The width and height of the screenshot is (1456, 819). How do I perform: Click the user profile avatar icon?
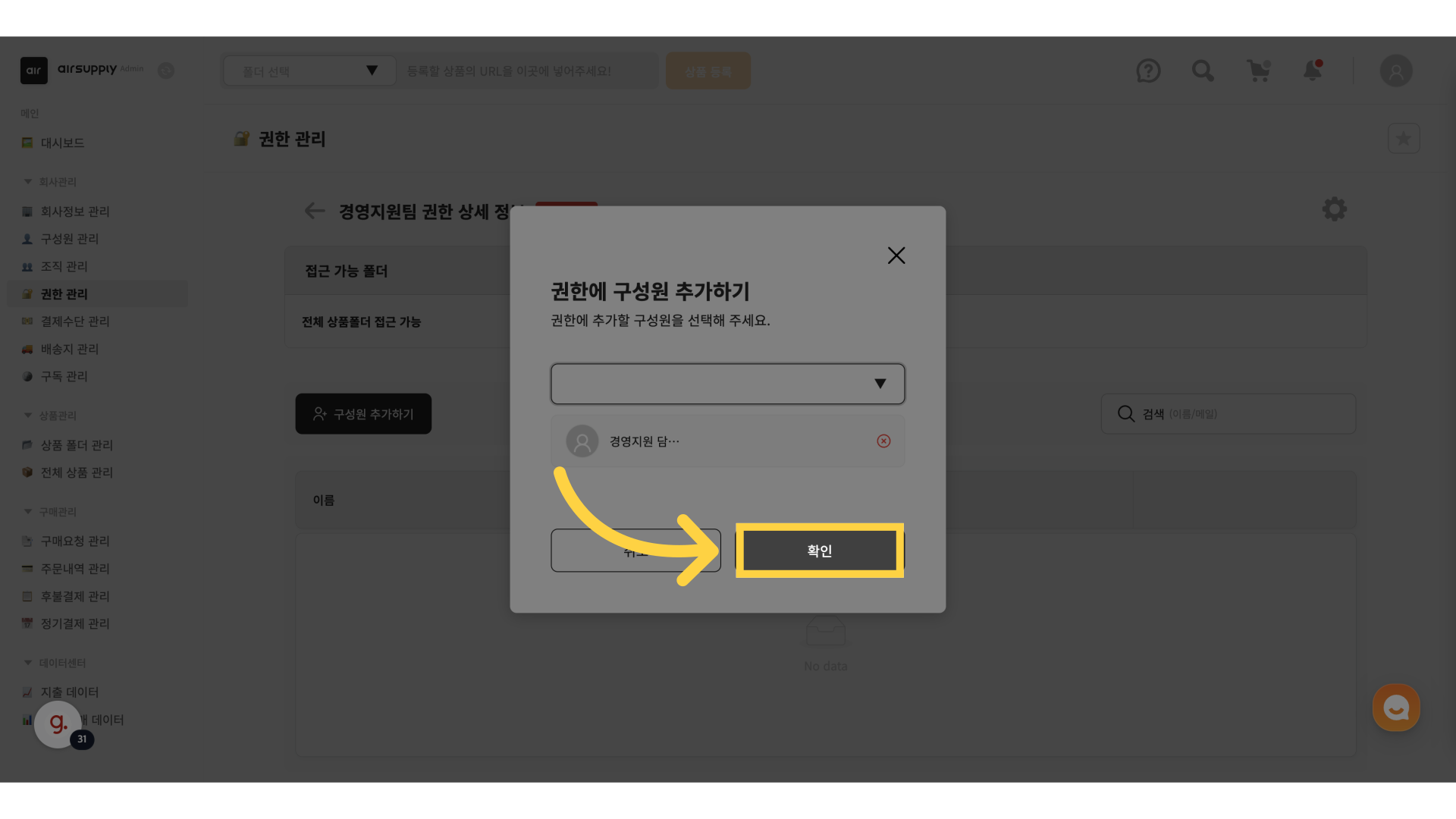(x=1395, y=71)
